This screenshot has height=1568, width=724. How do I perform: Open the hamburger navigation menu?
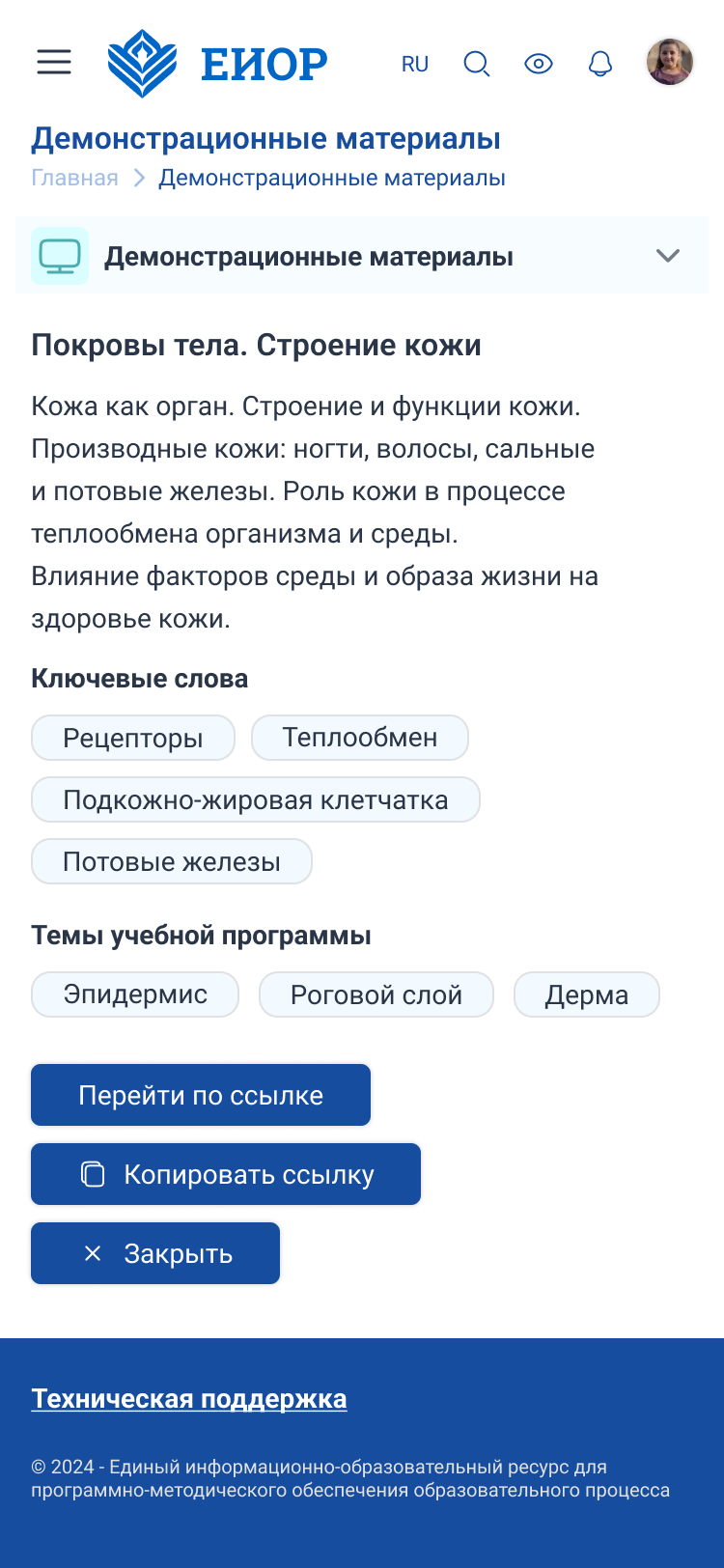(x=54, y=63)
